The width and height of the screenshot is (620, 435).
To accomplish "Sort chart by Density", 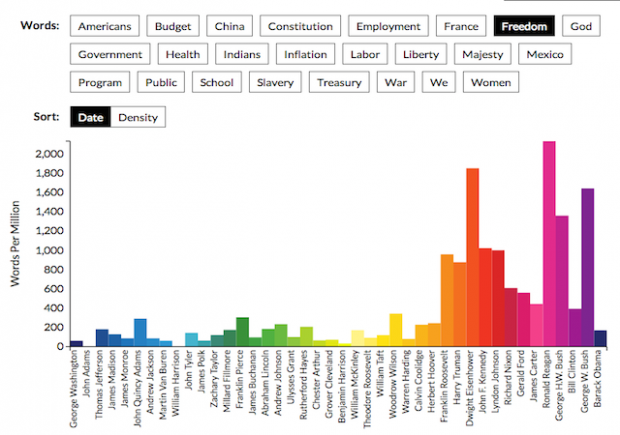I will coord(138,118).
